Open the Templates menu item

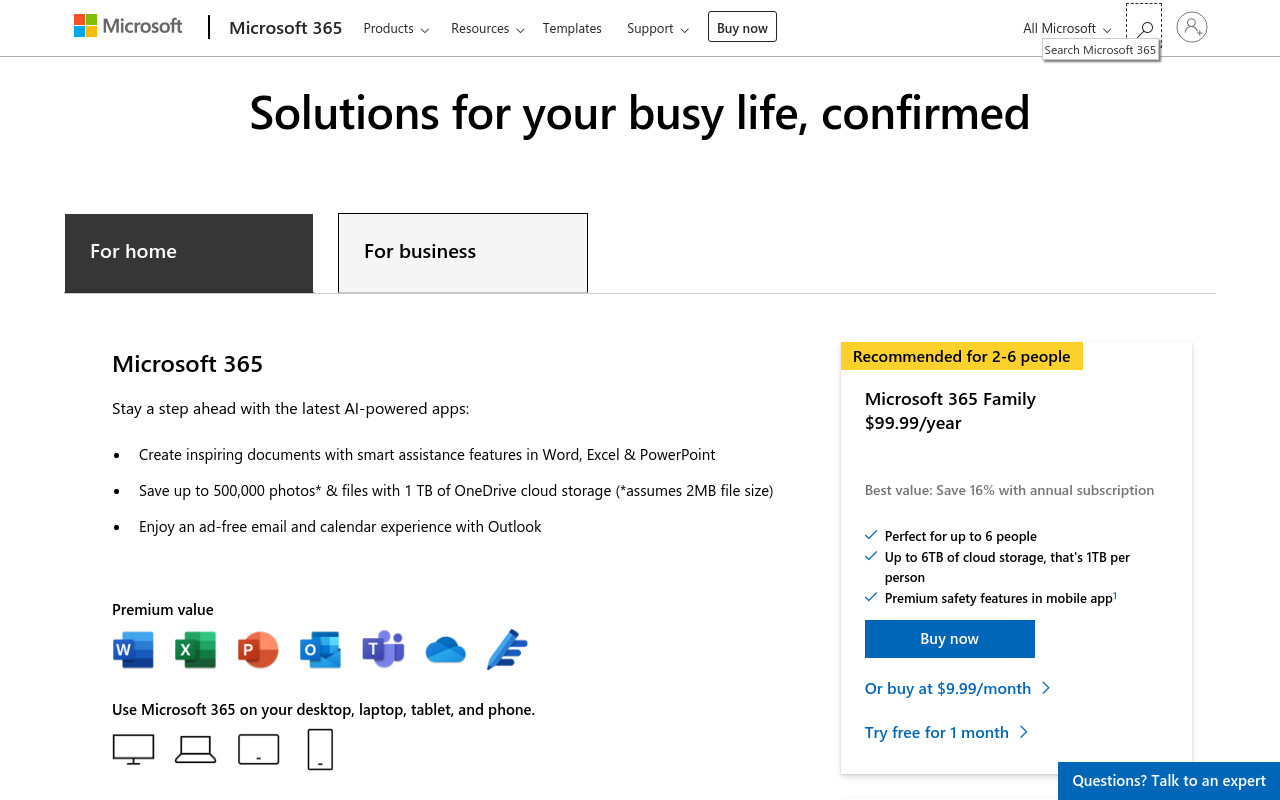[x=572, y=28]
